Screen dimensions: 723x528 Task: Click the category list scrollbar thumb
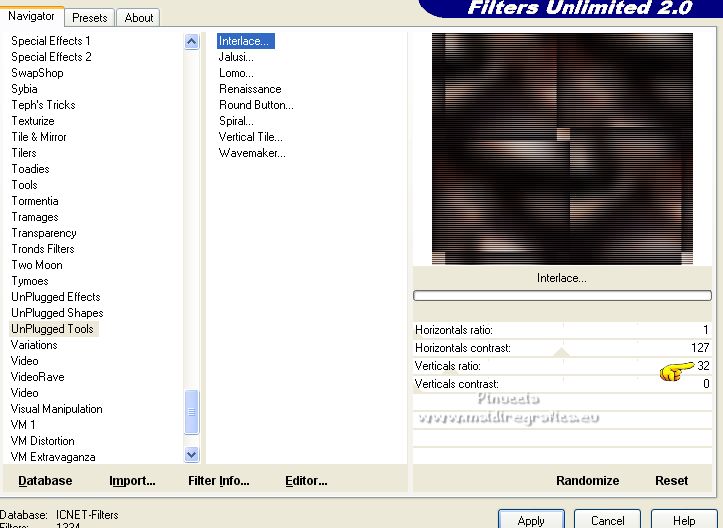(x=191, y=412)
